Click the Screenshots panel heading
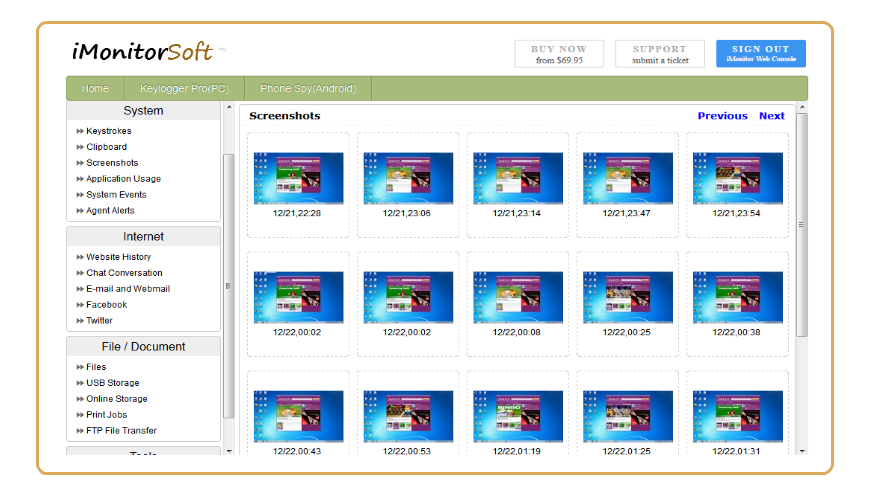870x480 pixels. [x=285, y=116]
